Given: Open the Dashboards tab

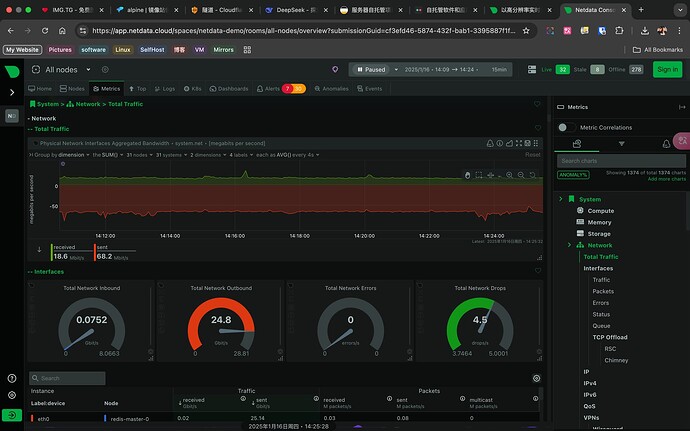Looking at the screenshot, I should click(x=231, y=88).
